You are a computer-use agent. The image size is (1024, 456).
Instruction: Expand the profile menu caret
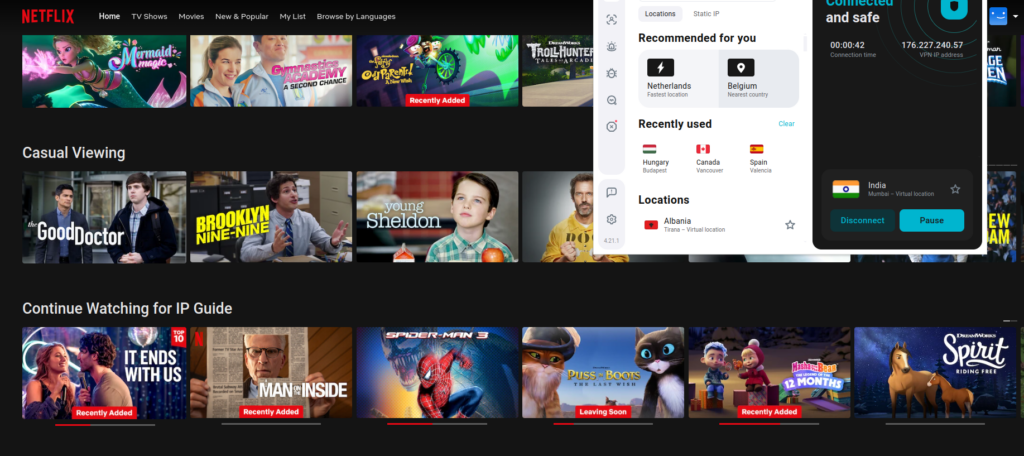coord(1015,17)
